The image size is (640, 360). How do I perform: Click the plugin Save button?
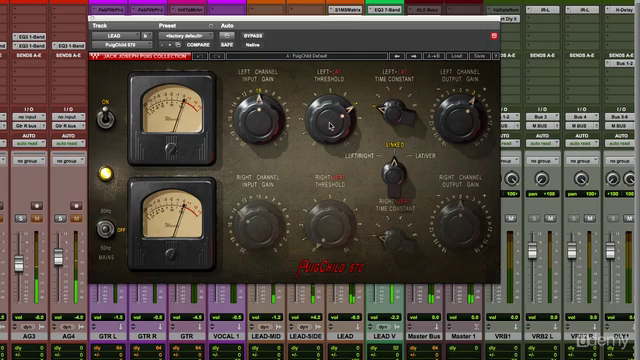tap(479, 56)
